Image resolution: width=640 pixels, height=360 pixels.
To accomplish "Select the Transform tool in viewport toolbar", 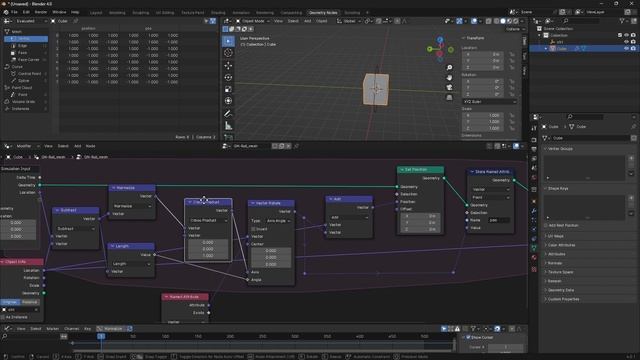I will [228, 101].
